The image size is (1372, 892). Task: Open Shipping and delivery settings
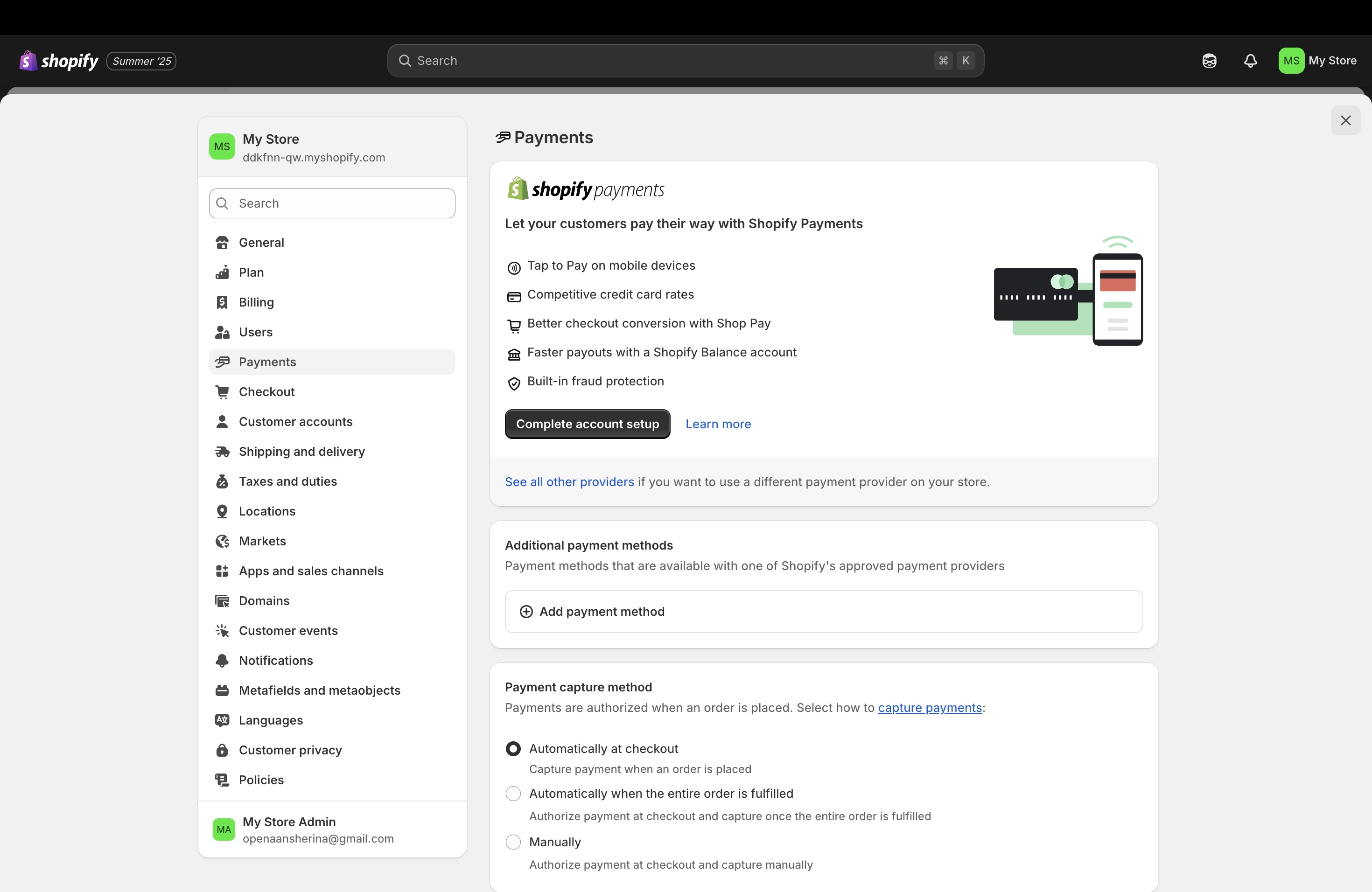[x=332, y=452]
